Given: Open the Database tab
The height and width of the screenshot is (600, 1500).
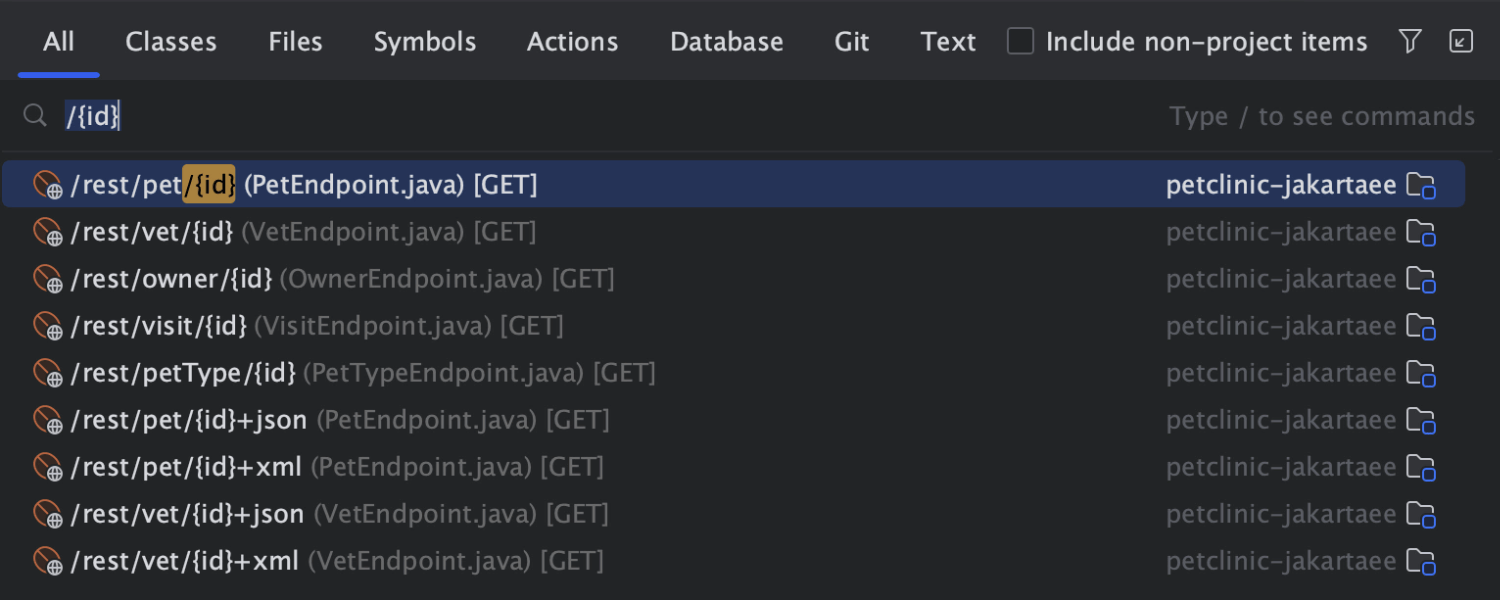Looking at the screenshot, I should tap(727, 41).
